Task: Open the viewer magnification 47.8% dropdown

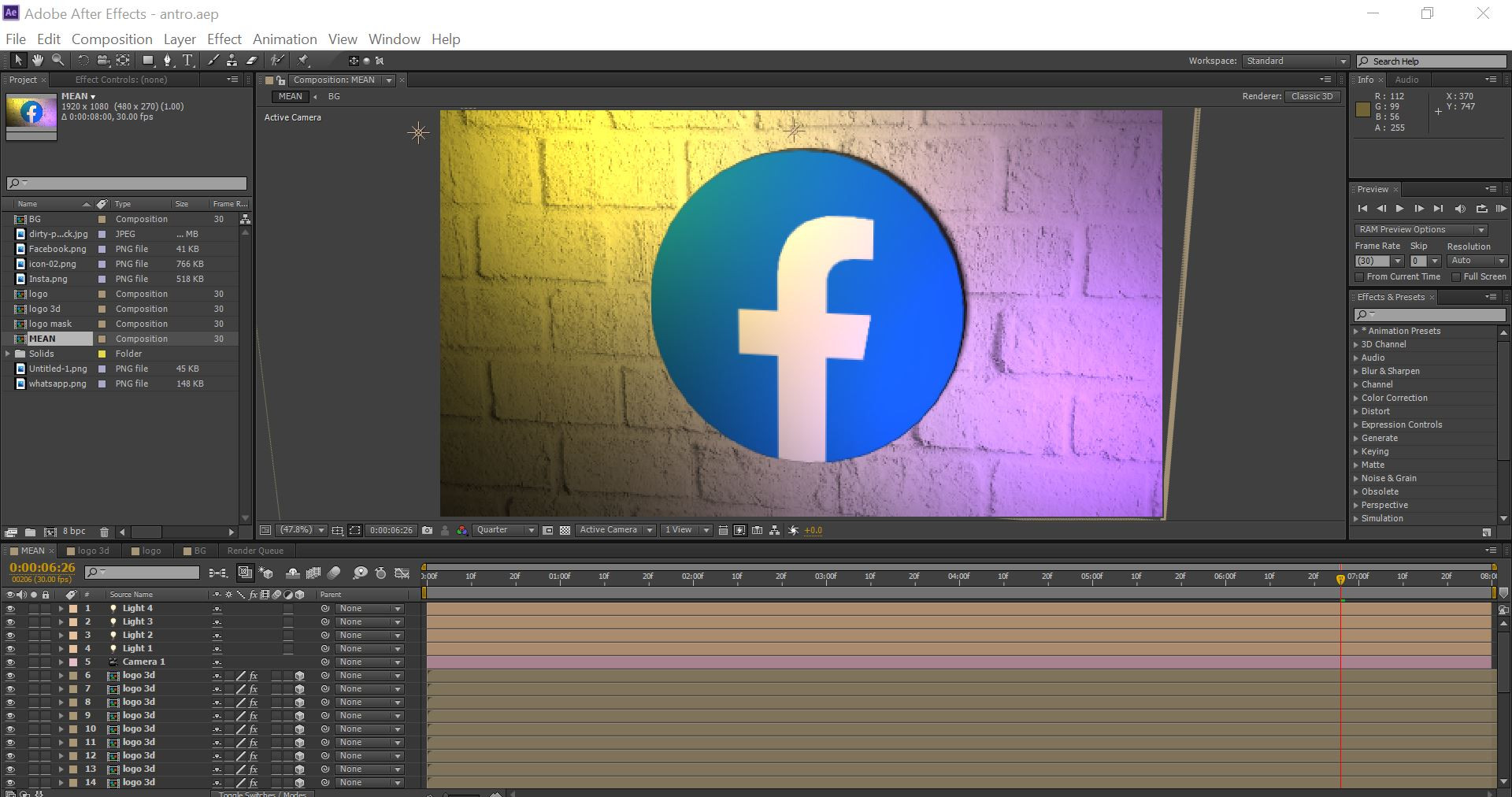Action: (302, 531)
